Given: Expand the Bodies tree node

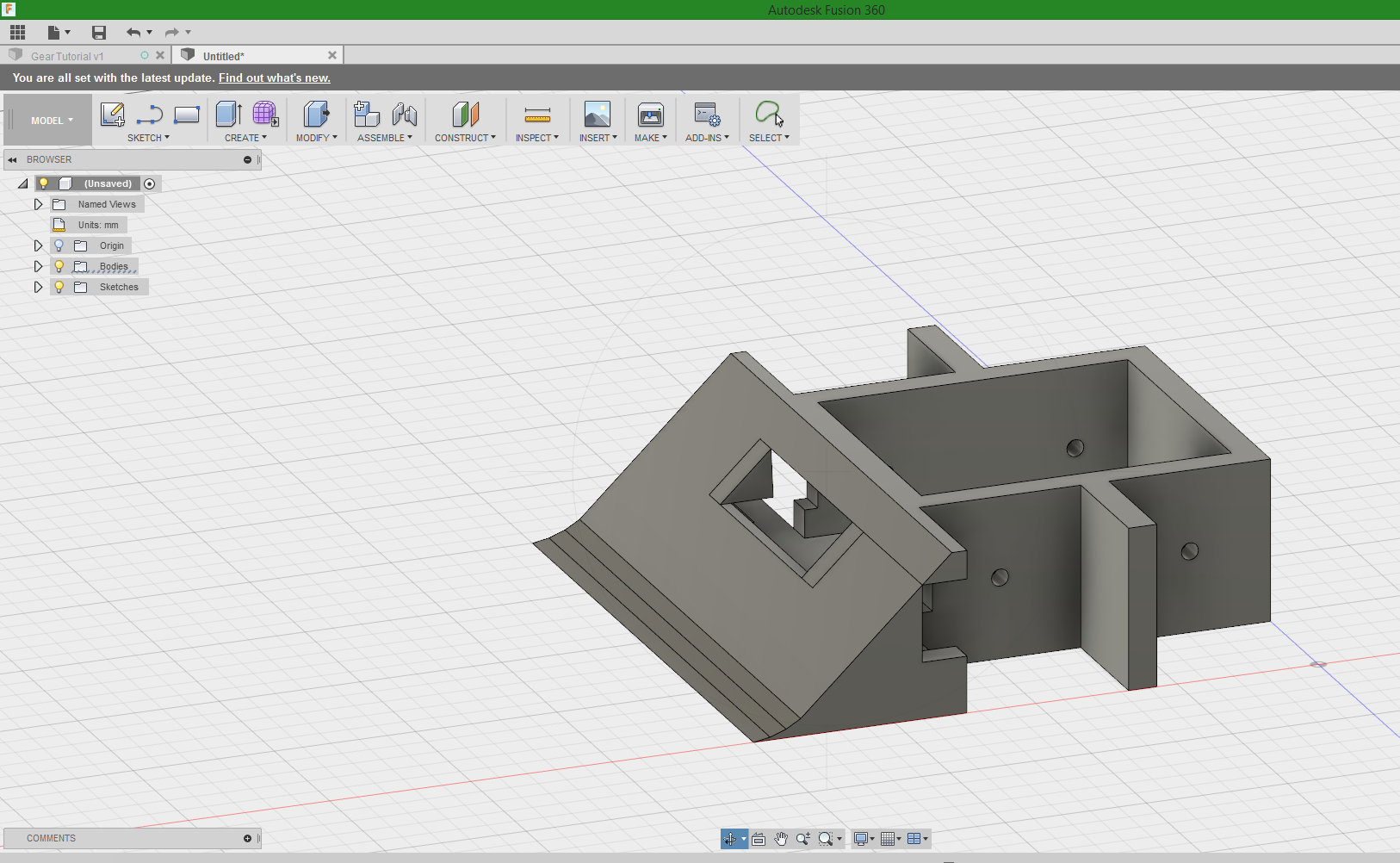Looking at the screenshot, I should [38, 266].
